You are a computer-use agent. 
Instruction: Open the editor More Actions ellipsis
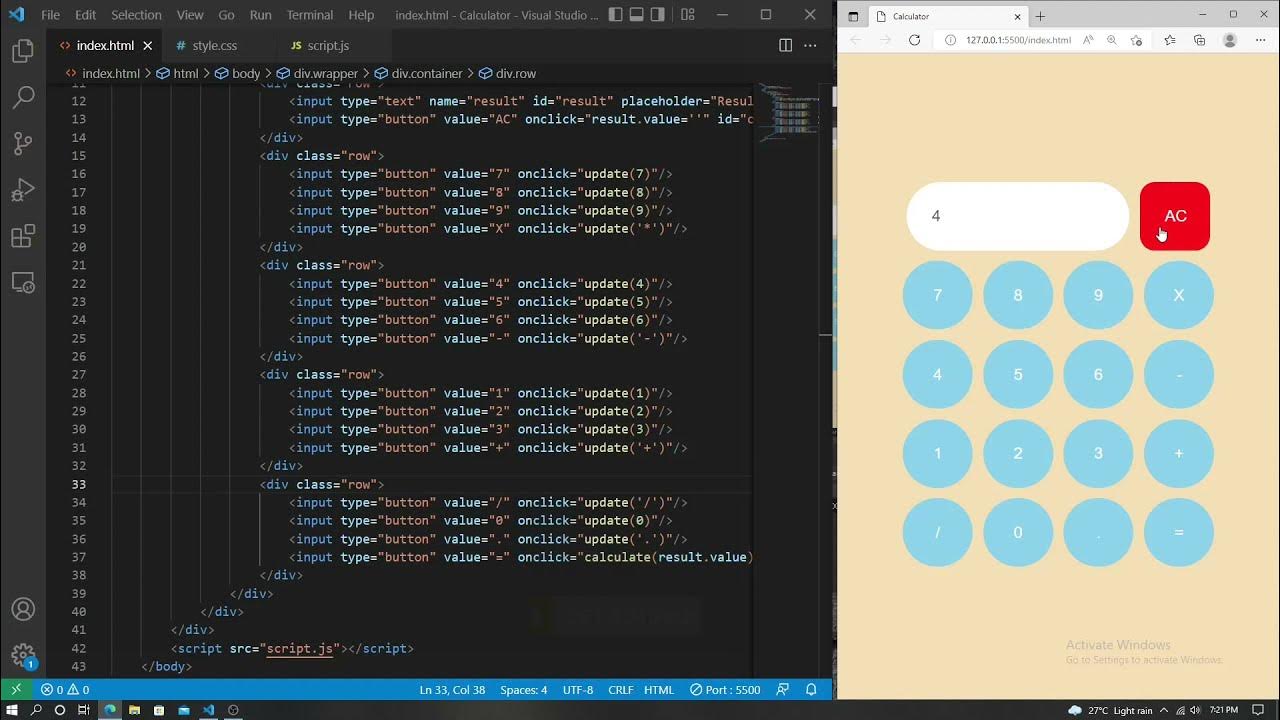[811, 45]
